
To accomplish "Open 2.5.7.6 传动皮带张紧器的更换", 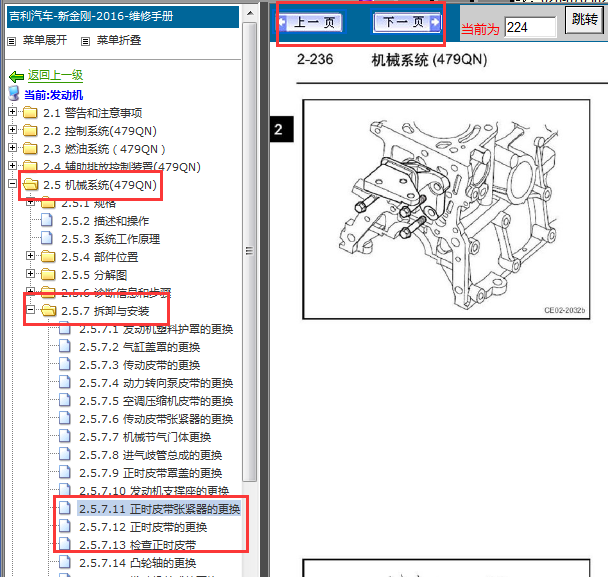I will (156, 419).
